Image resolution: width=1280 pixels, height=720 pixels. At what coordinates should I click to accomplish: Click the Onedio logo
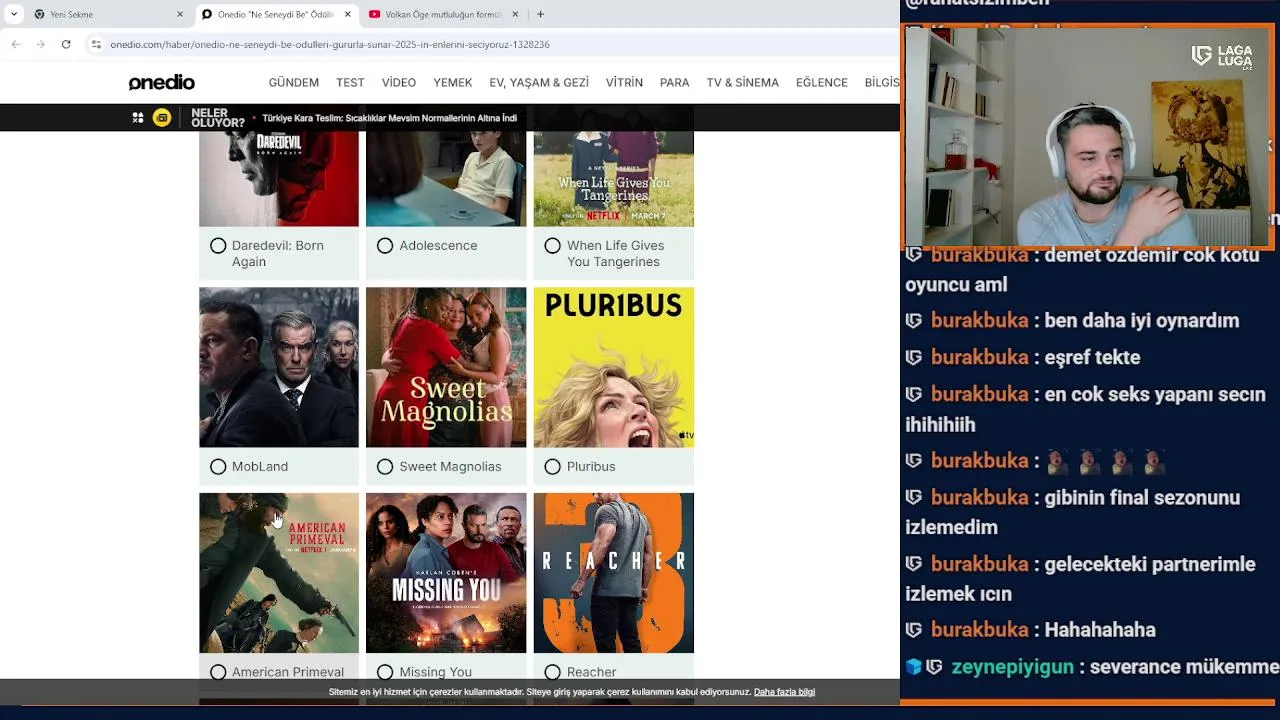(161, 83)
